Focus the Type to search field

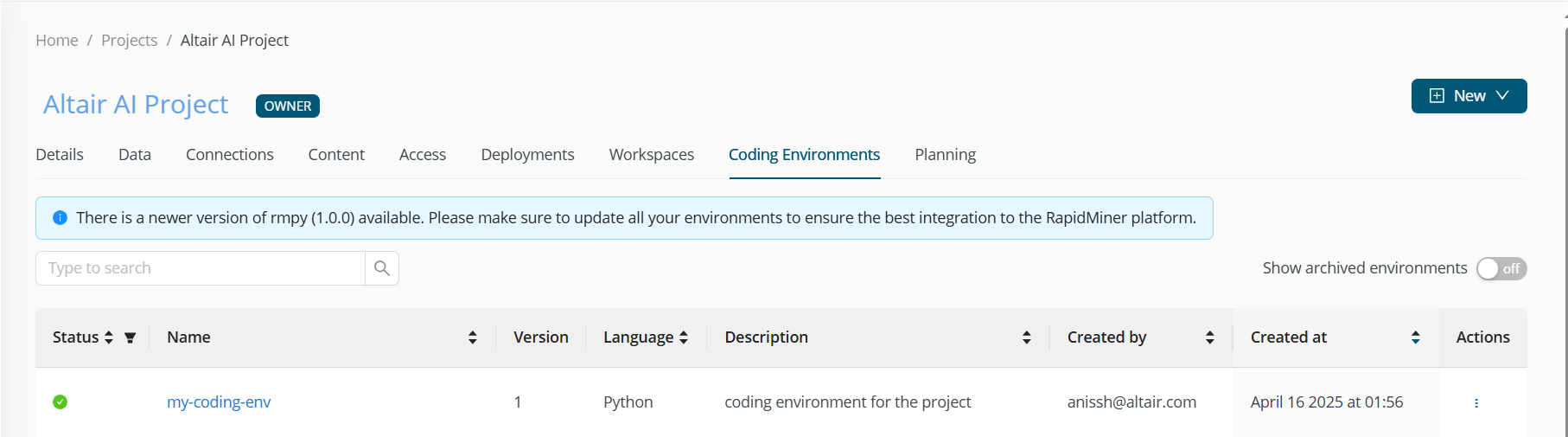[201, 268]
